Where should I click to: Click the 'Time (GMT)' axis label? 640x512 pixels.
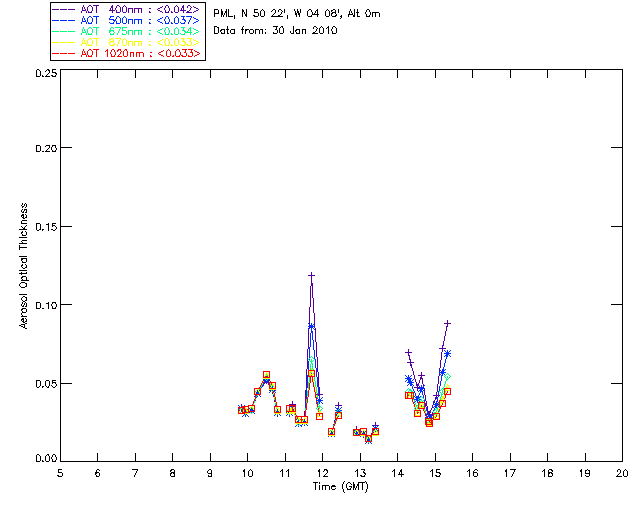[340, 487]
